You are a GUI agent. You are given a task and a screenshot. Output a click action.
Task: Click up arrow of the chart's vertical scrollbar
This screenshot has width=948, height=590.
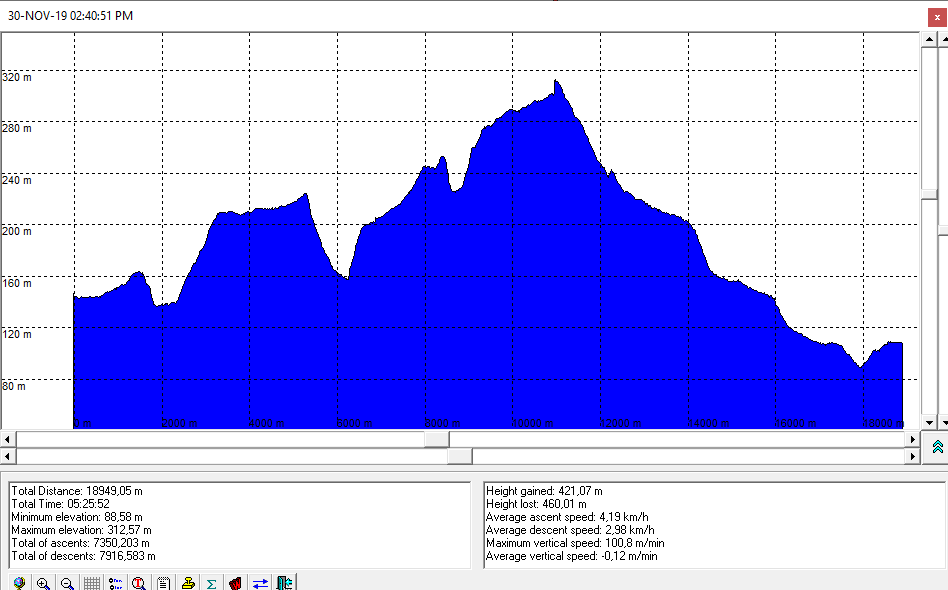click(930, 38)
